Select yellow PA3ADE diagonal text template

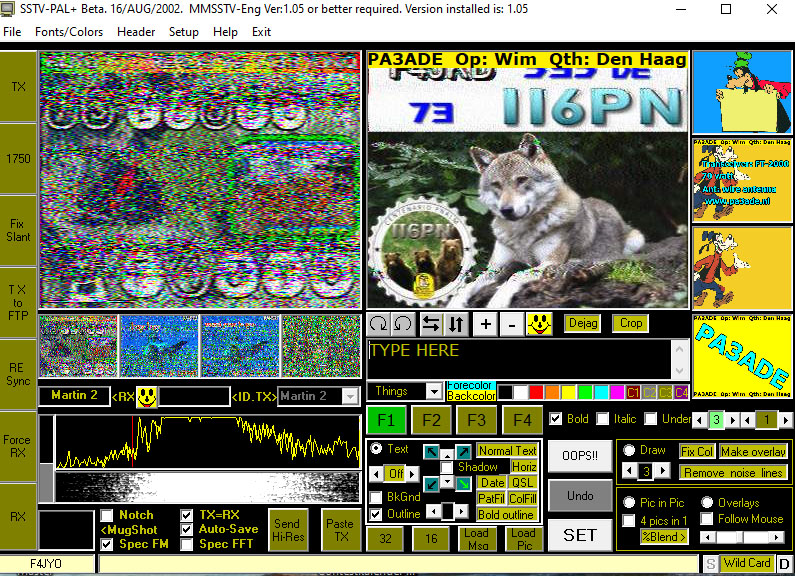(x=742, y=356)
